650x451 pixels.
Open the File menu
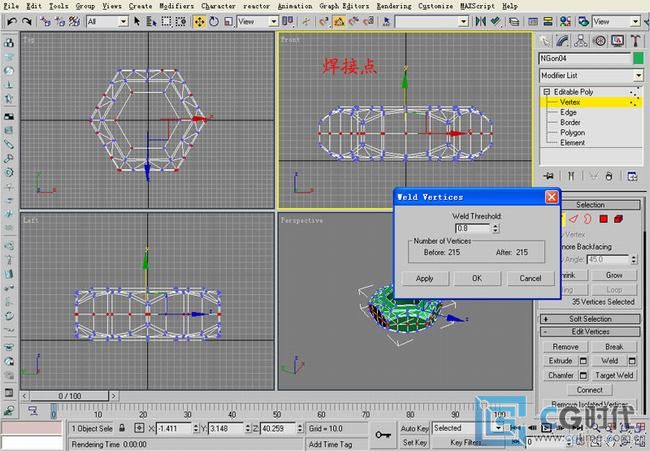pos(11,6)
